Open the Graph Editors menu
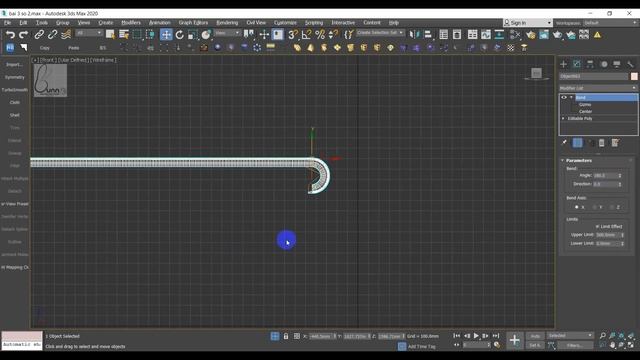Image resolution: width=640 pixels, height=360 pixels. point(193,23)
